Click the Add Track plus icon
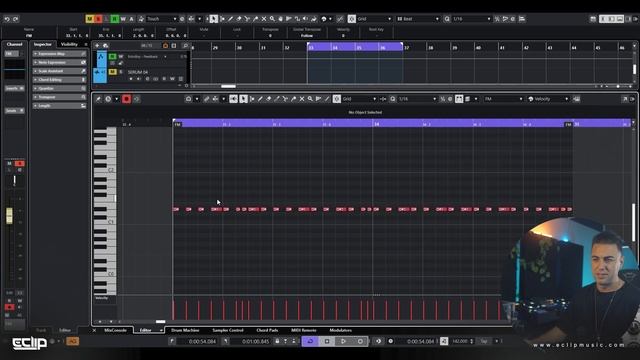Image resolution: width=640 pixels, height=360 pixels. (x=97, y=46)
